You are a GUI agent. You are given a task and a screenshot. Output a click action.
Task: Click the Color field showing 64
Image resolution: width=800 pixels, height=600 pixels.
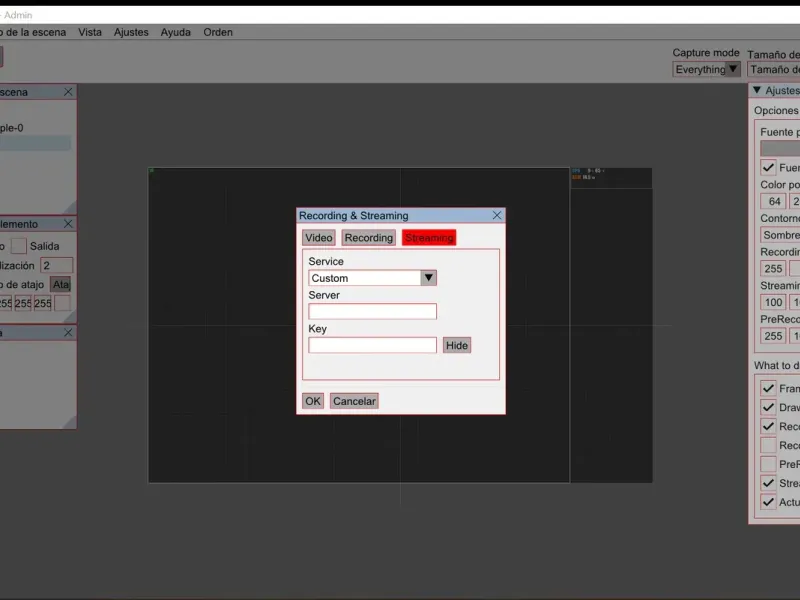(773, 201)
